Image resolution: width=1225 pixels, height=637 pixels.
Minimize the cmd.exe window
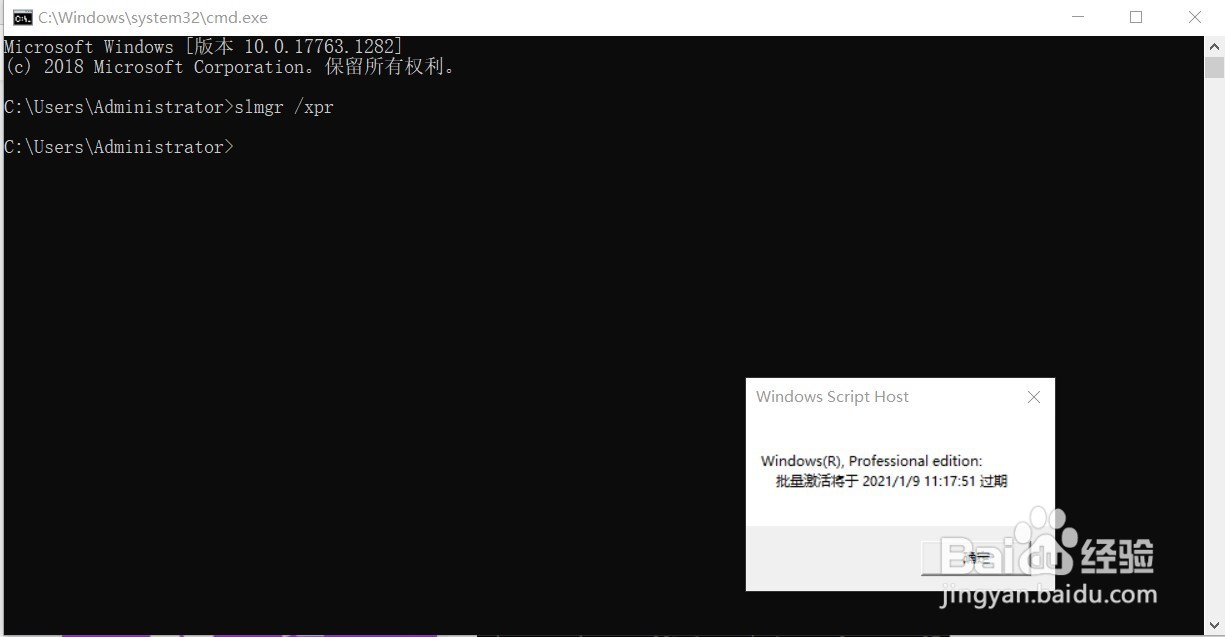click(x=1078, y=17)
